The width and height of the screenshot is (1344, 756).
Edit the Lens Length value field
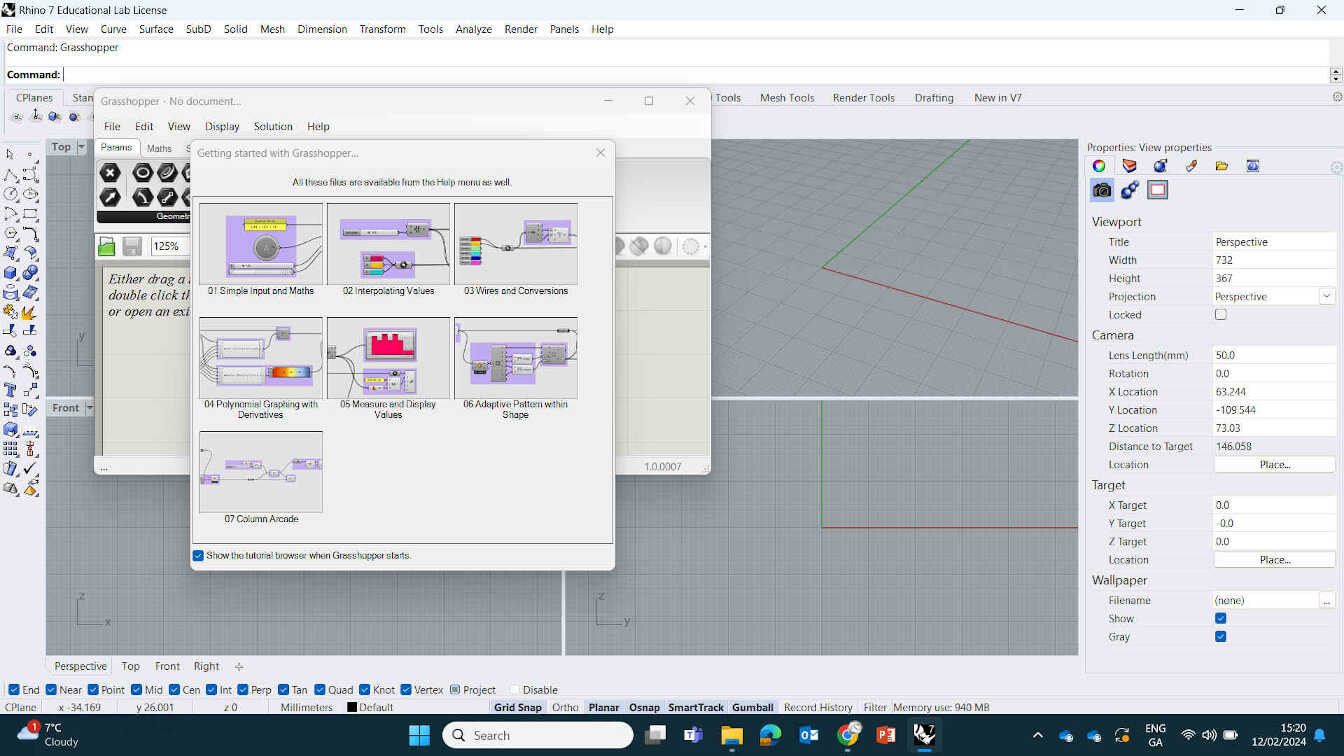point(1274,355)
